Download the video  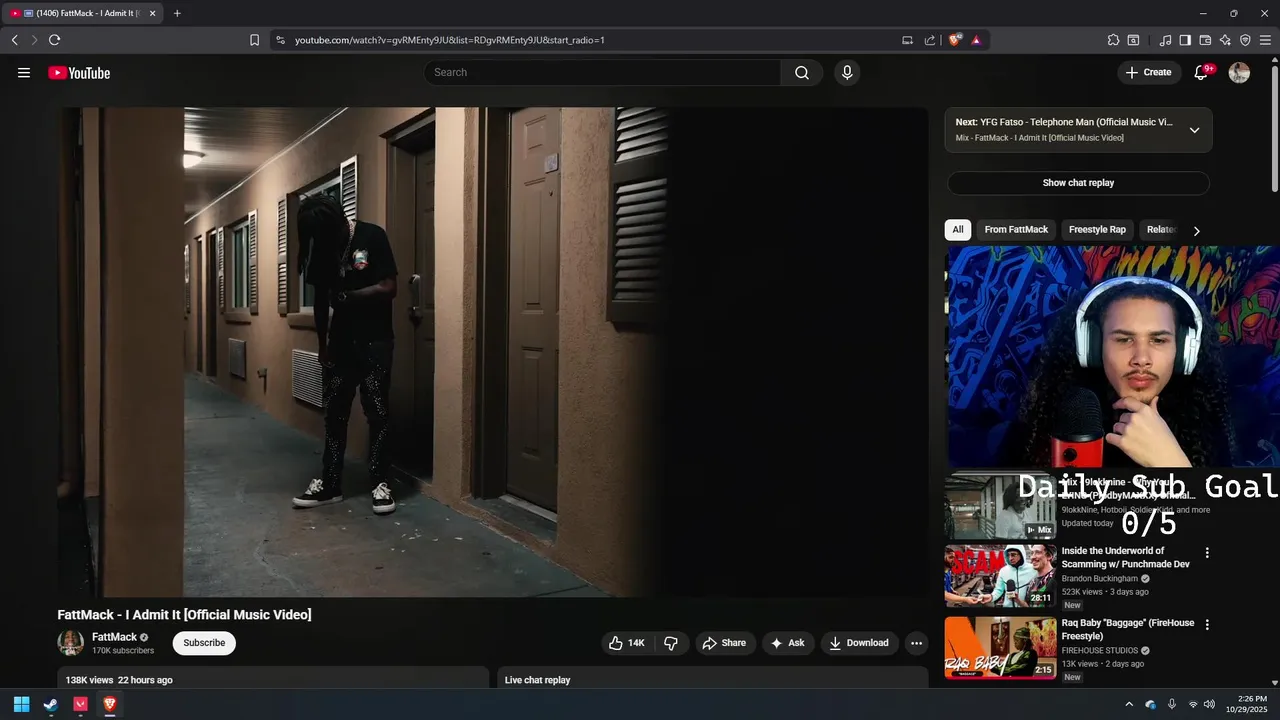(x=859, y=643)
